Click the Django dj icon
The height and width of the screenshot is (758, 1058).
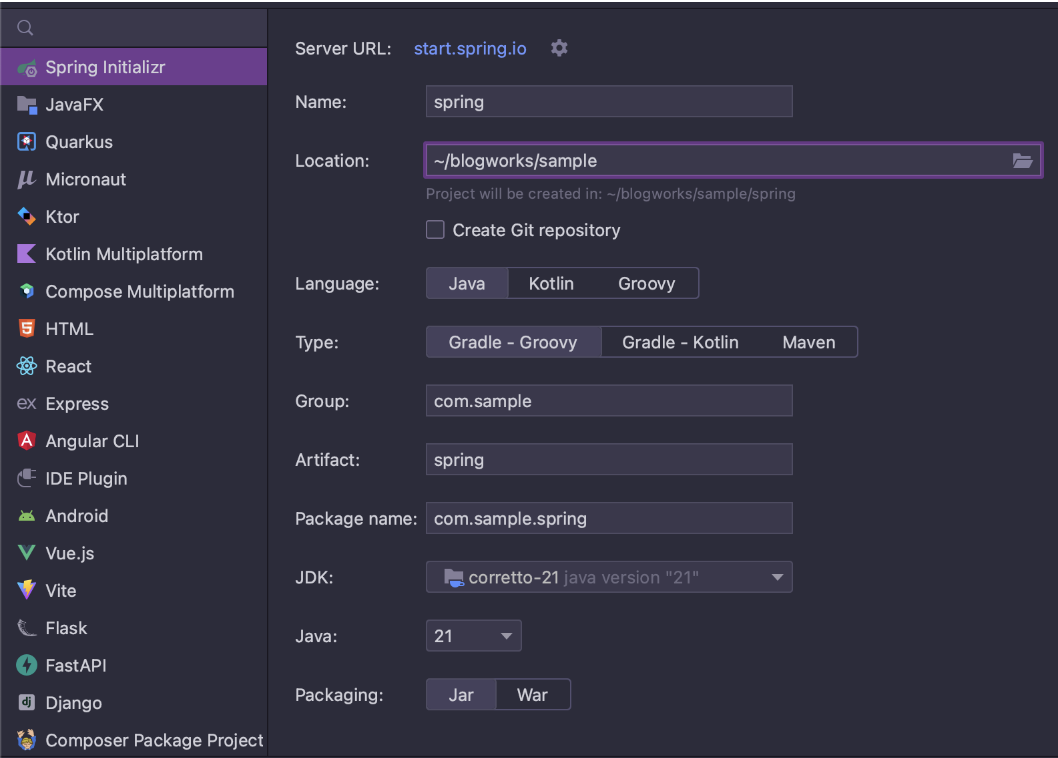26,702
